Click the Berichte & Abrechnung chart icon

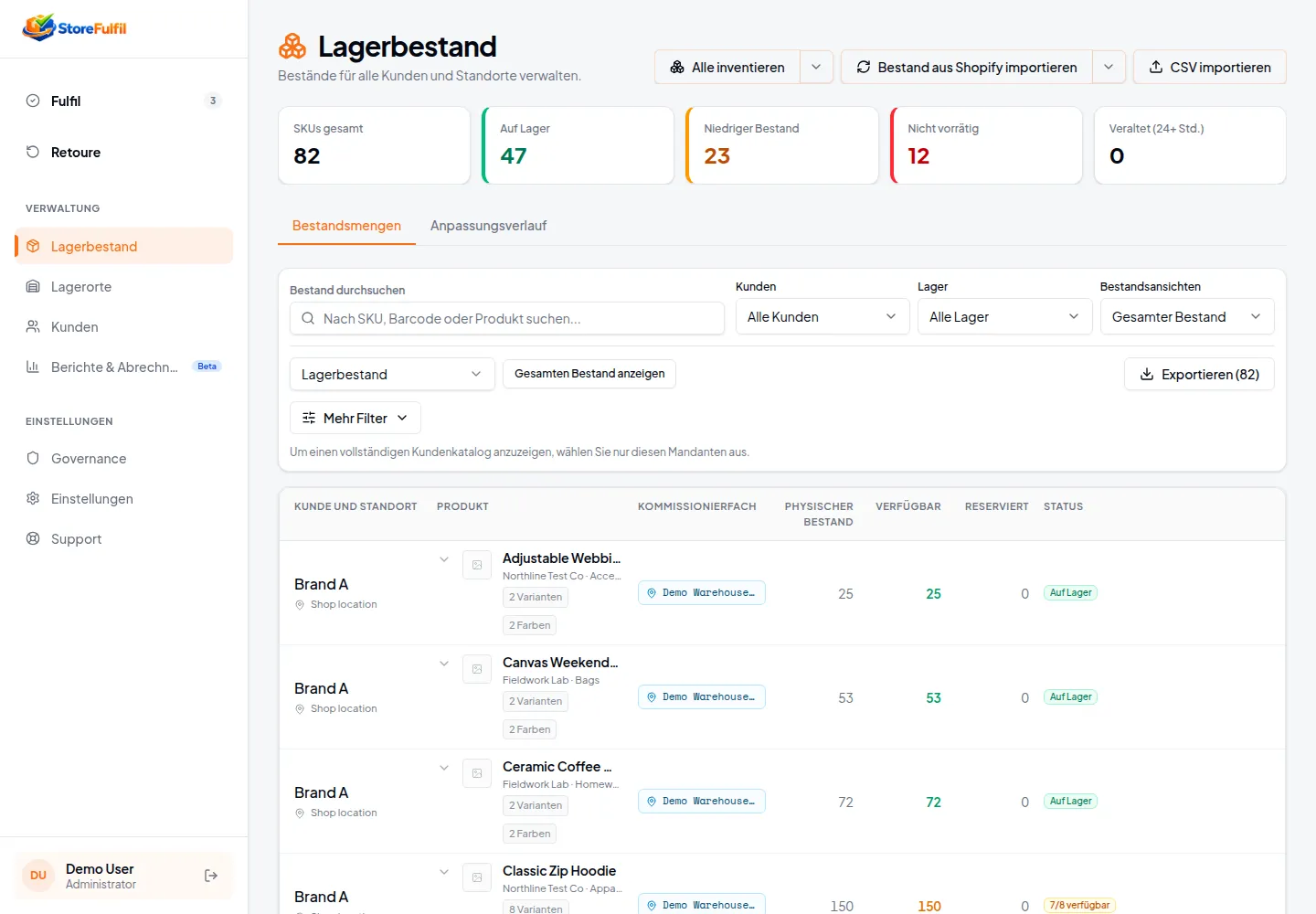[x=33, y=367]
